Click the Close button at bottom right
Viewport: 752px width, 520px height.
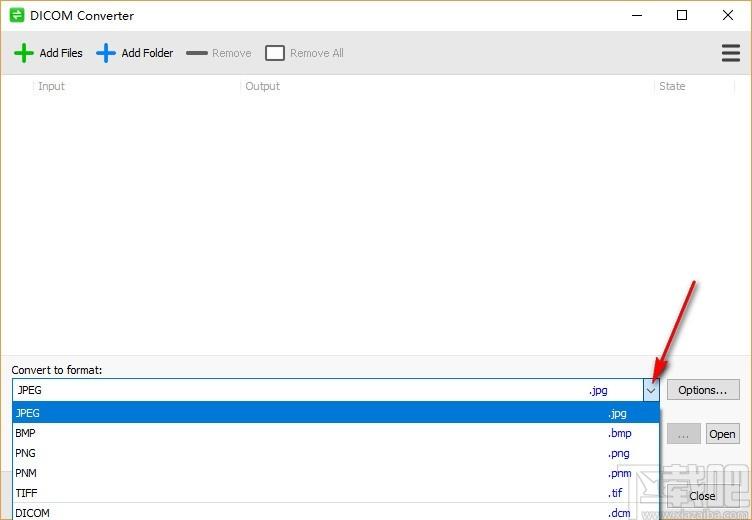(703, 496)
